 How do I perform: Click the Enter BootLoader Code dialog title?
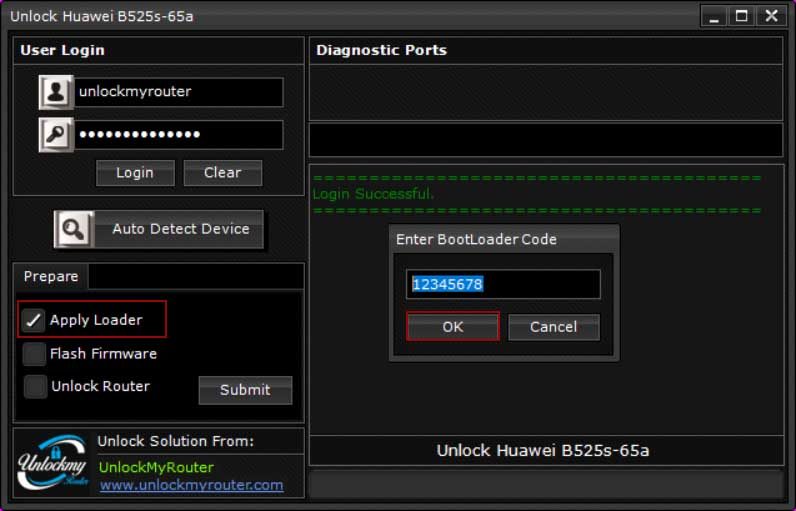[x=476, y=240]
